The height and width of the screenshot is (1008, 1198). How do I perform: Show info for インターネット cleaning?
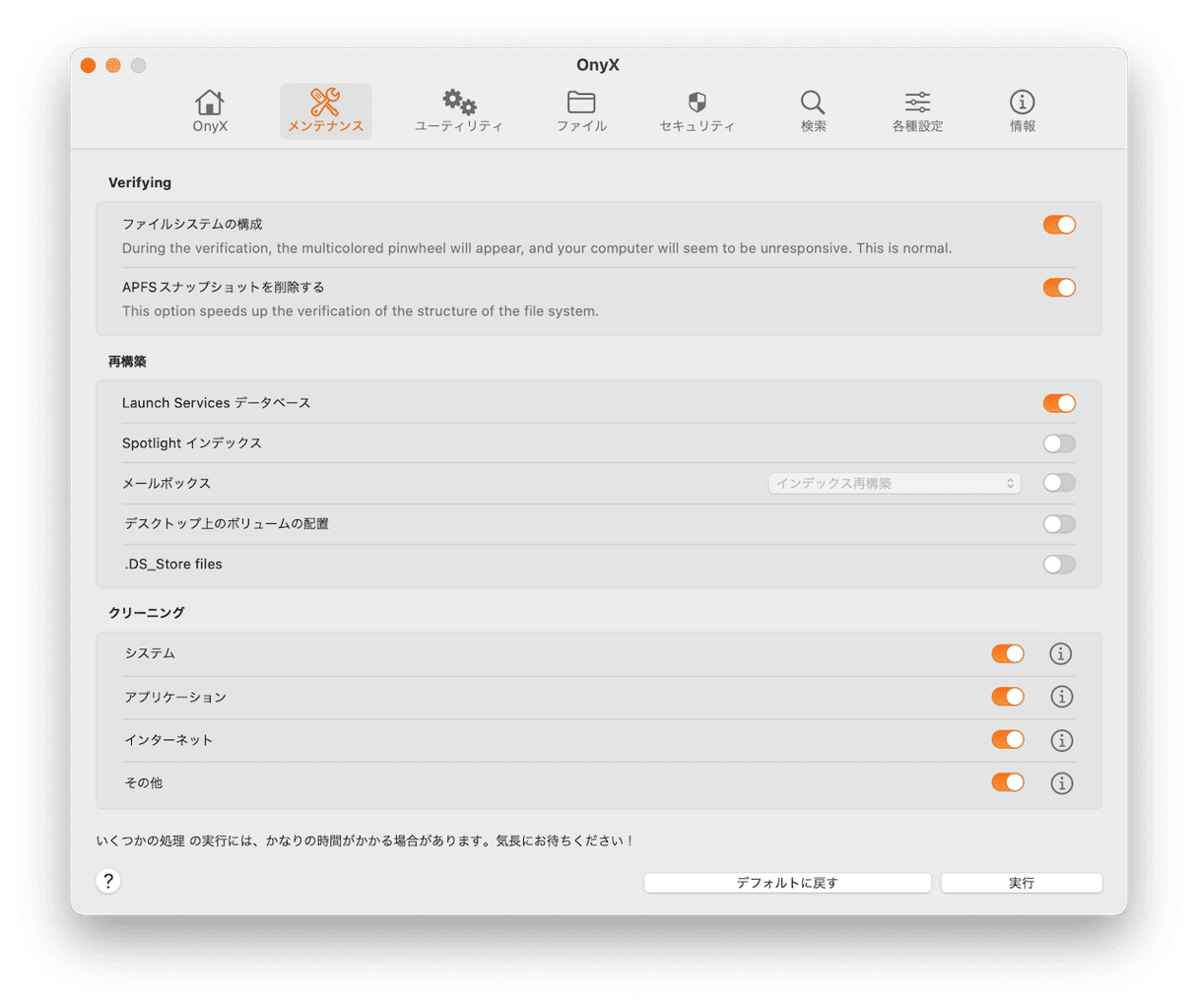click(x=1061, y=740)
